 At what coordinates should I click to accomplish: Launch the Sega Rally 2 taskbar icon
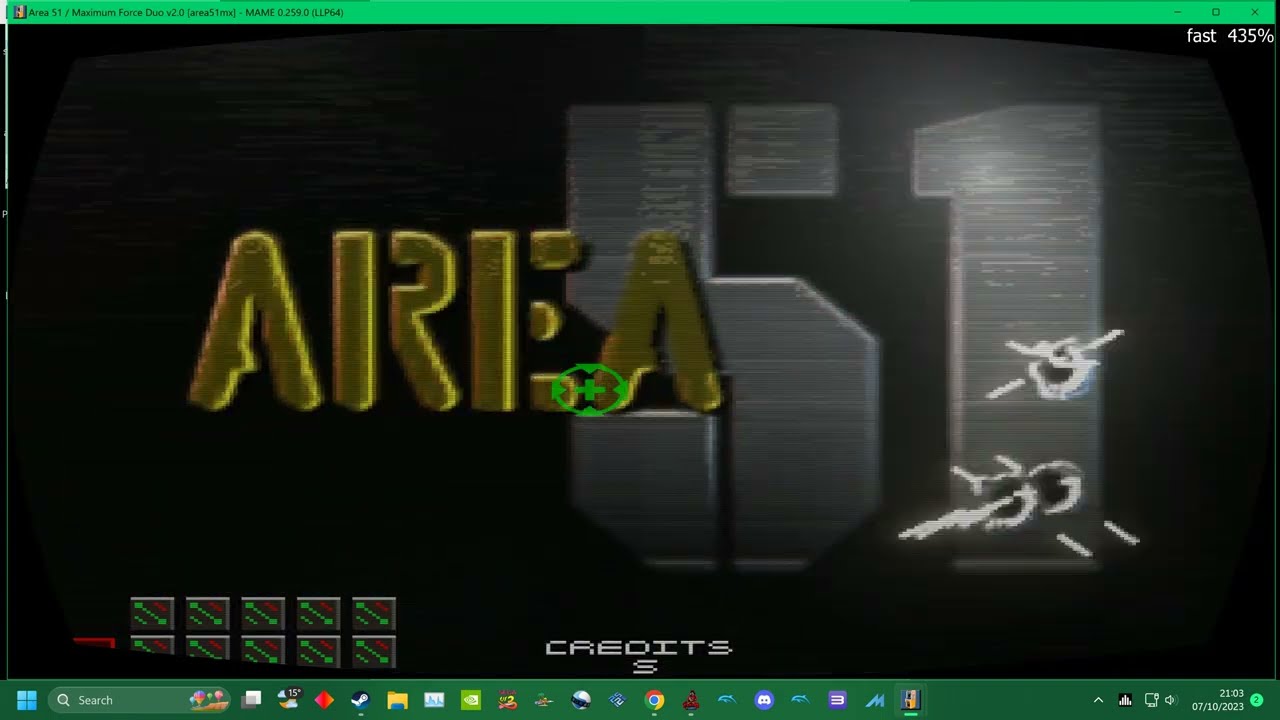[x=507, y=700]
